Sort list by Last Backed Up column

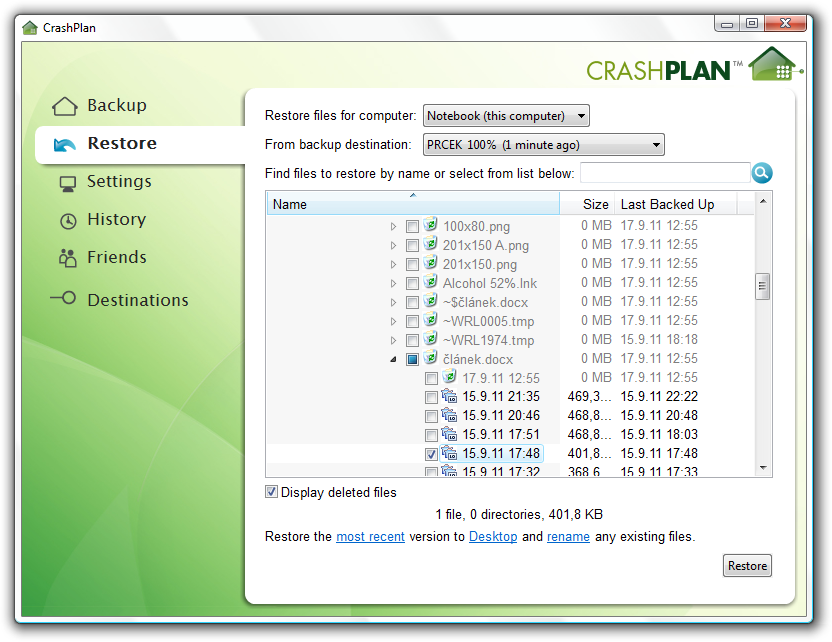[675, 204]
